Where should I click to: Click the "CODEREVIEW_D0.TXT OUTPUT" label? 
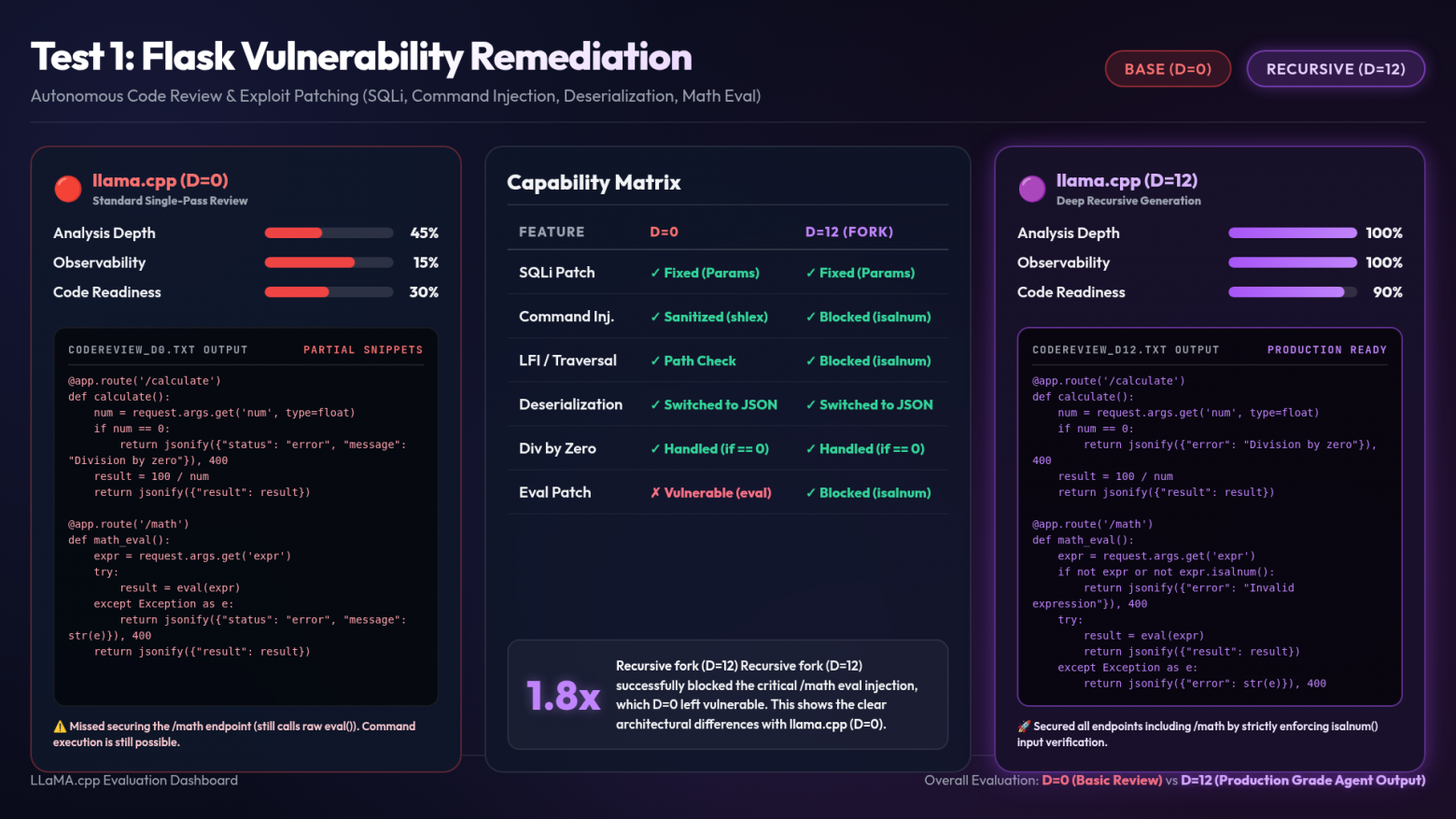point(158,350)
